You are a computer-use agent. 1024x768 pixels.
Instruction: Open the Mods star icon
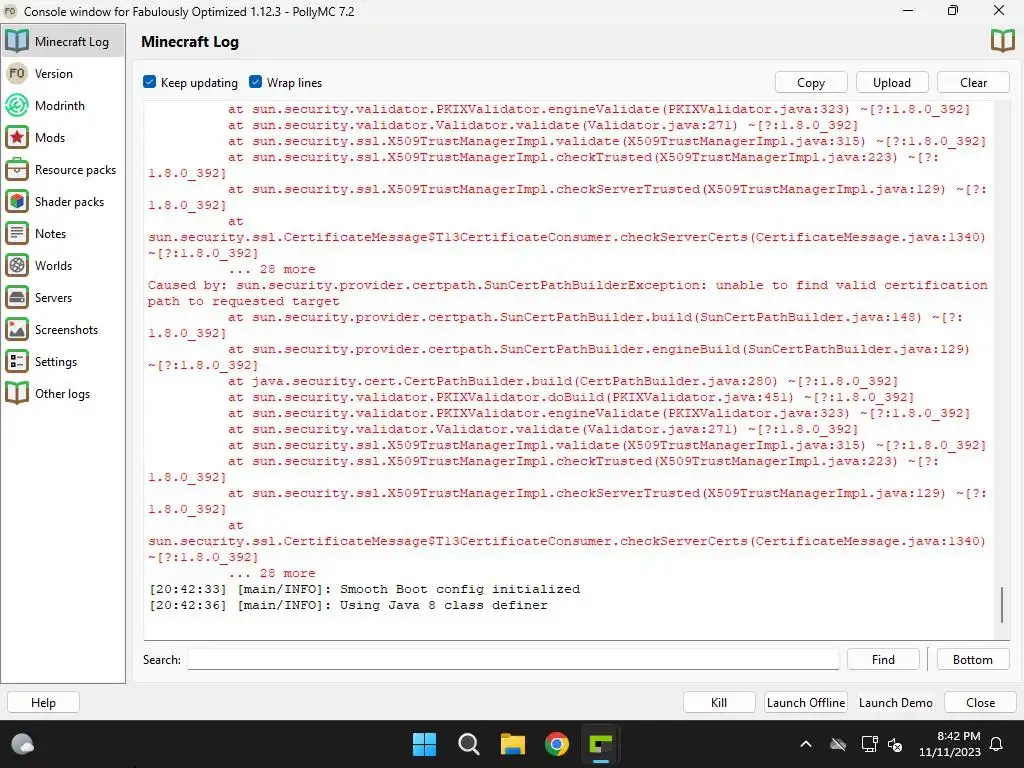pyautogui.click(x=17, y=137)
